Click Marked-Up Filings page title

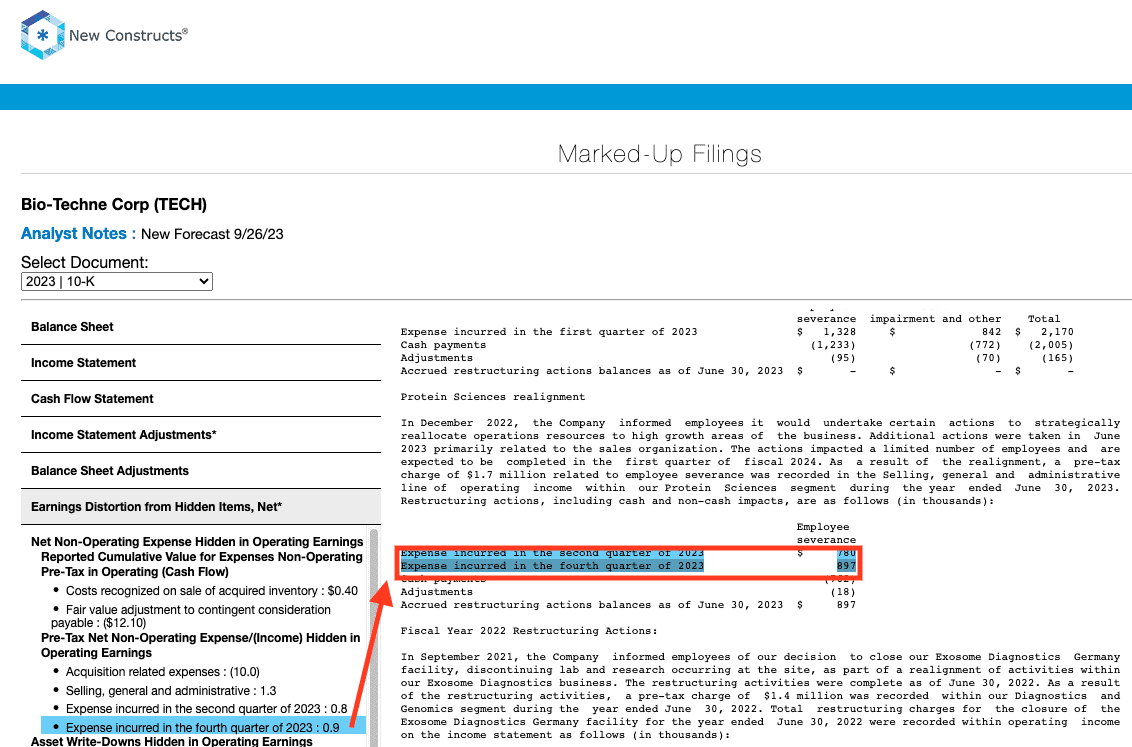coord(660,154)
